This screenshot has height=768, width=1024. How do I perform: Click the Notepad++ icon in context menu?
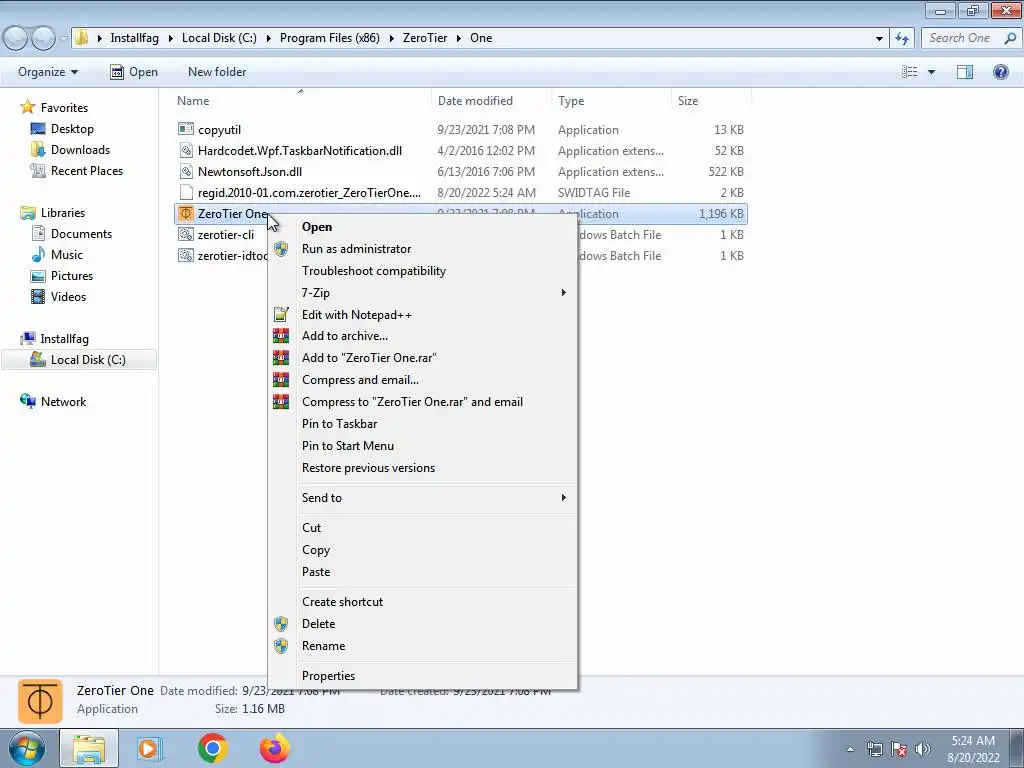pyautogui.click(x=281, y=314)
